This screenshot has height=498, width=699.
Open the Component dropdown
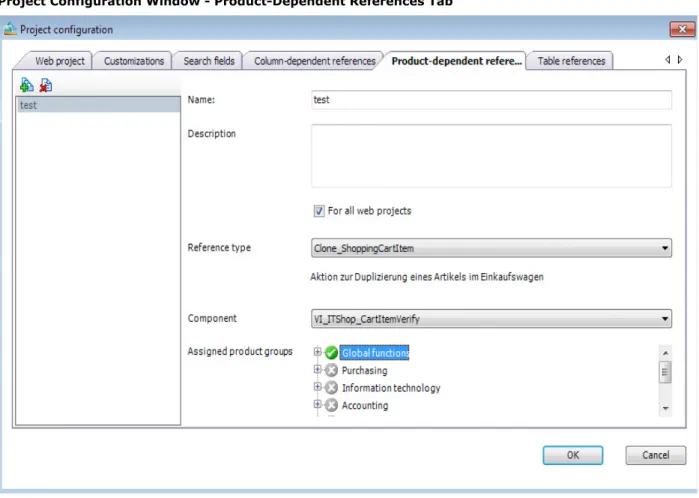[491, 319]
